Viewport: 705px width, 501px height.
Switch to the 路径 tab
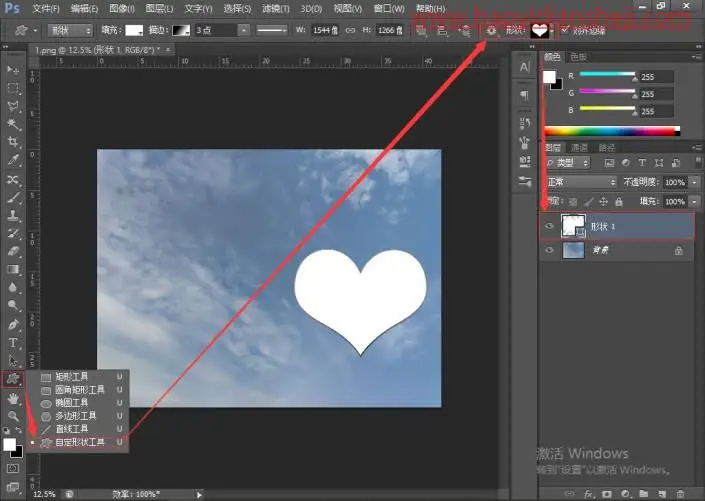pyautogui.click(x=607, y=148)
